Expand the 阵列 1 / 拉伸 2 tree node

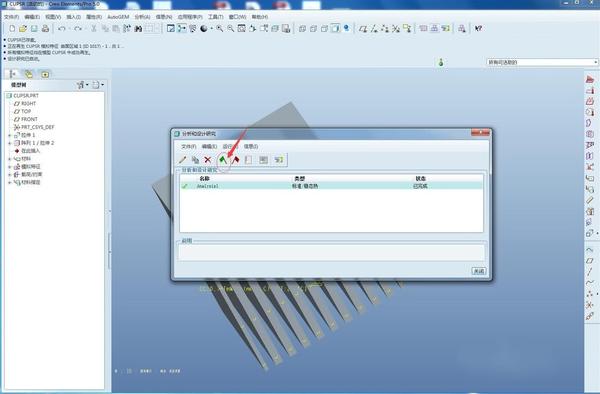9,143
